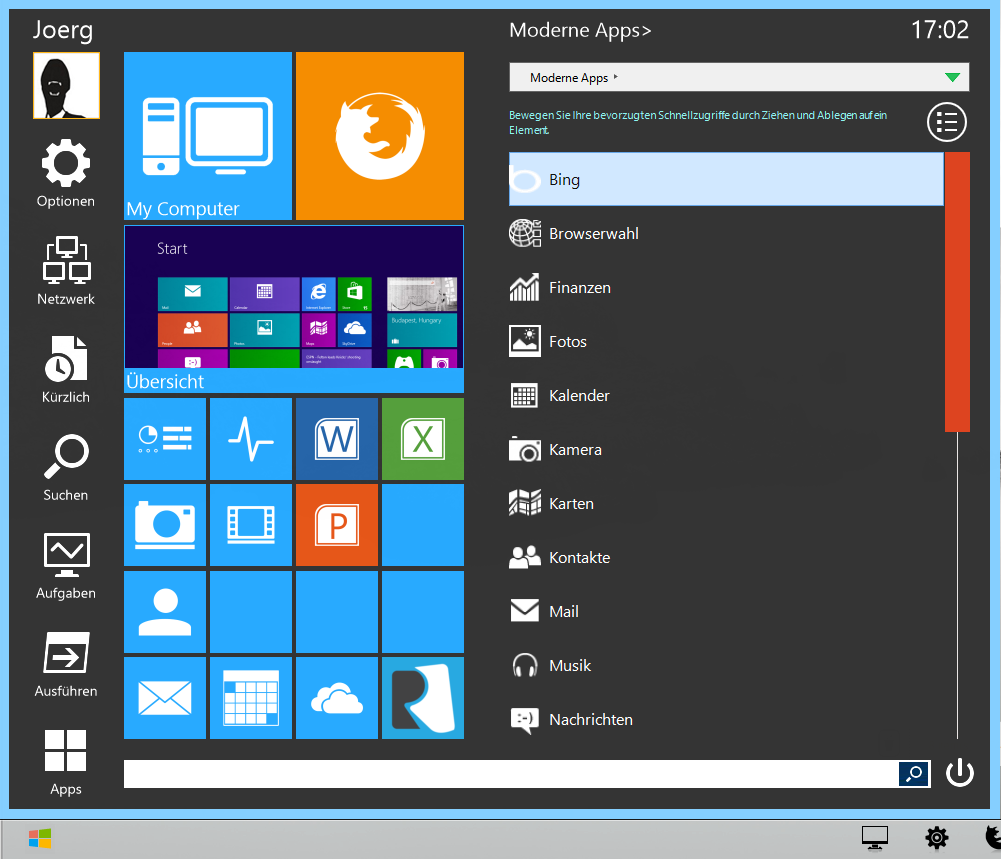Select Kamera in the apps list
The image size is (1001, 859).
point(726,449)
